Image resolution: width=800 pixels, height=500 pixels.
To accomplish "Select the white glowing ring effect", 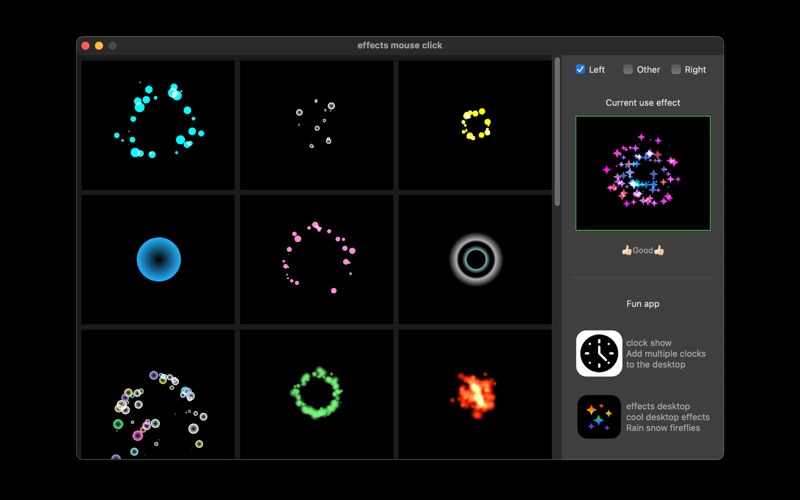I will 475,259.
